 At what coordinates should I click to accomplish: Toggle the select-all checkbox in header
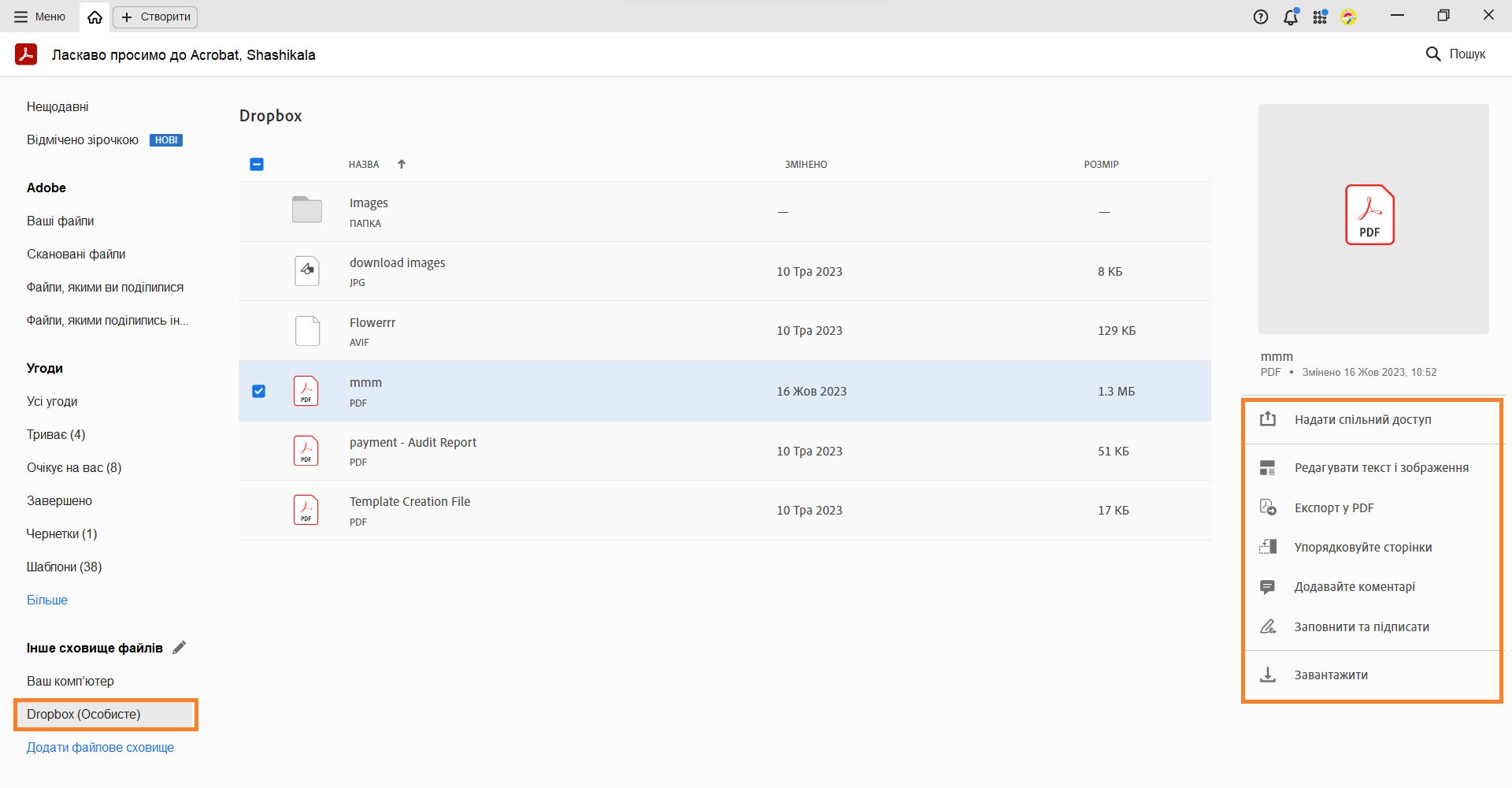(257, 164)
